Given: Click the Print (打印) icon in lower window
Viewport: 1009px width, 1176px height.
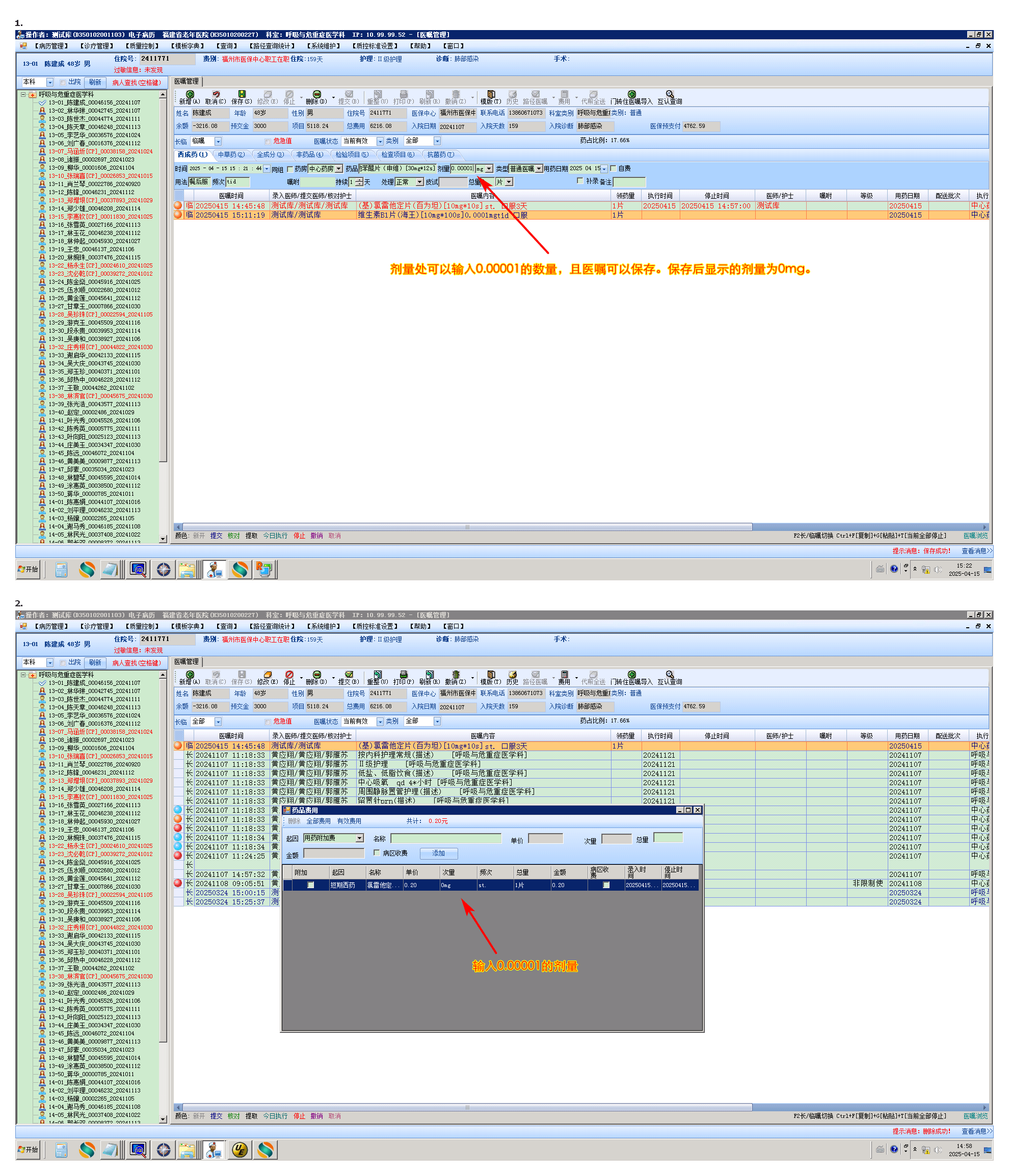Looking at the screenshot, I should click(x=404, y=675).
